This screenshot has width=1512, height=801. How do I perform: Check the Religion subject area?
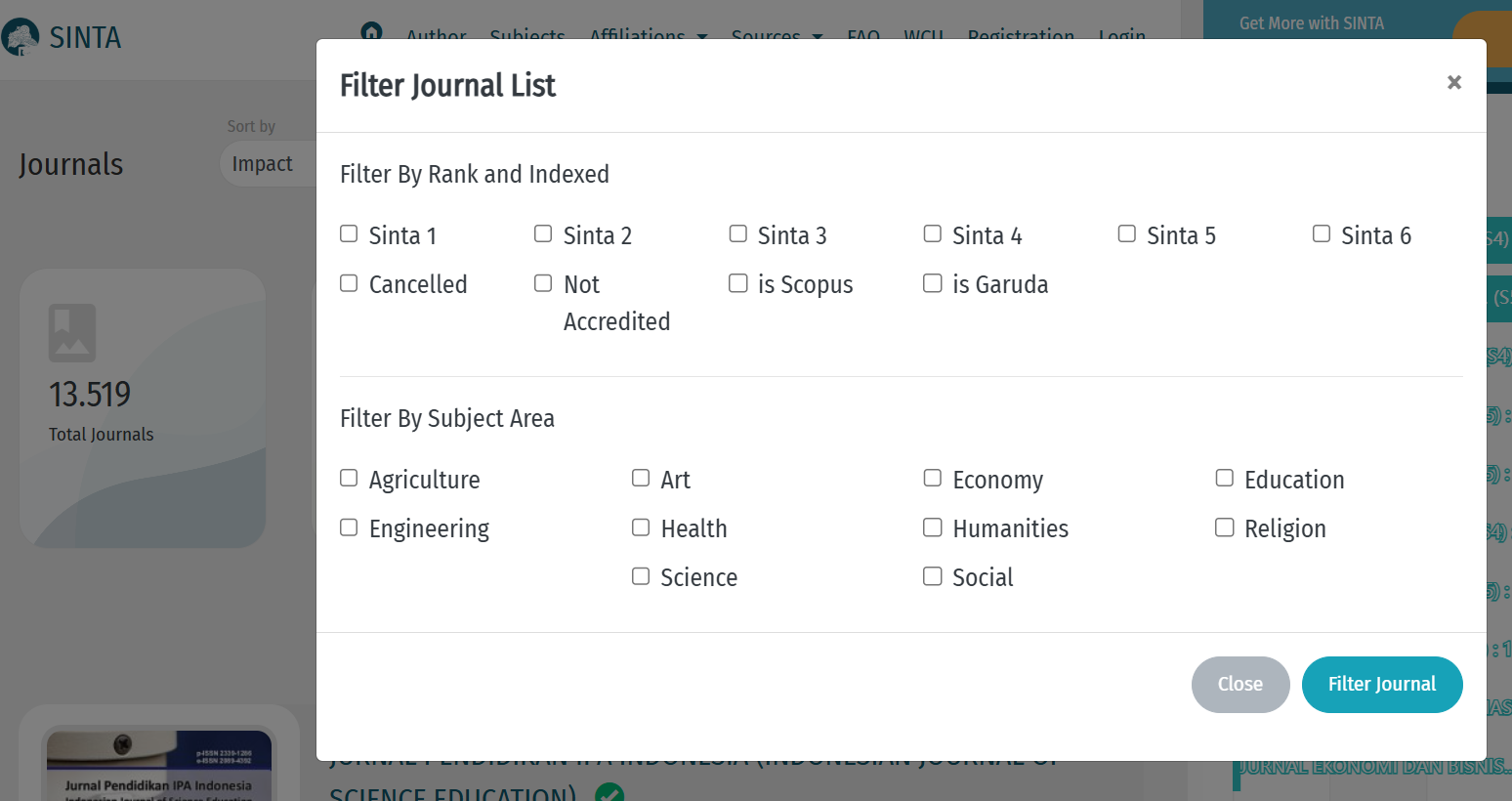pos(1224,527)
